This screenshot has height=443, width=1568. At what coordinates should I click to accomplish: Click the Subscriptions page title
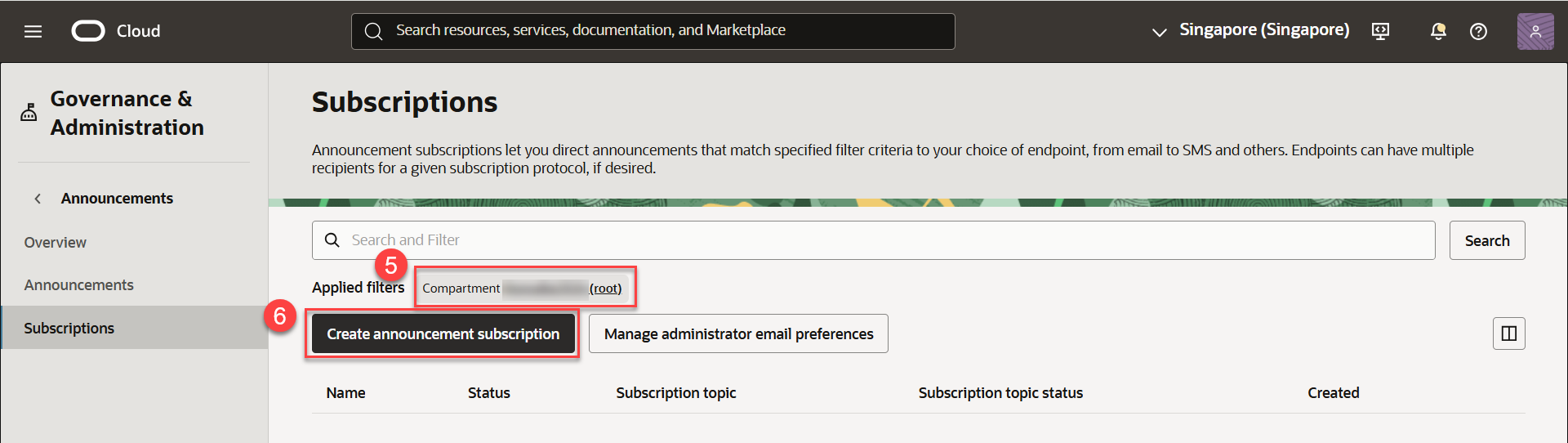pos(404,102)
